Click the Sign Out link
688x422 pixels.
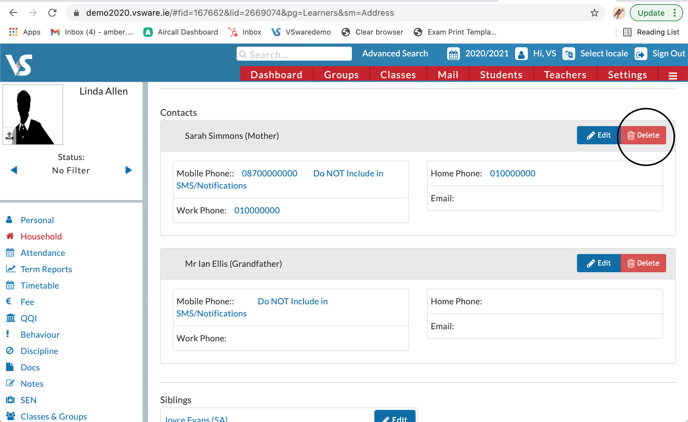[x=668, y=54]
